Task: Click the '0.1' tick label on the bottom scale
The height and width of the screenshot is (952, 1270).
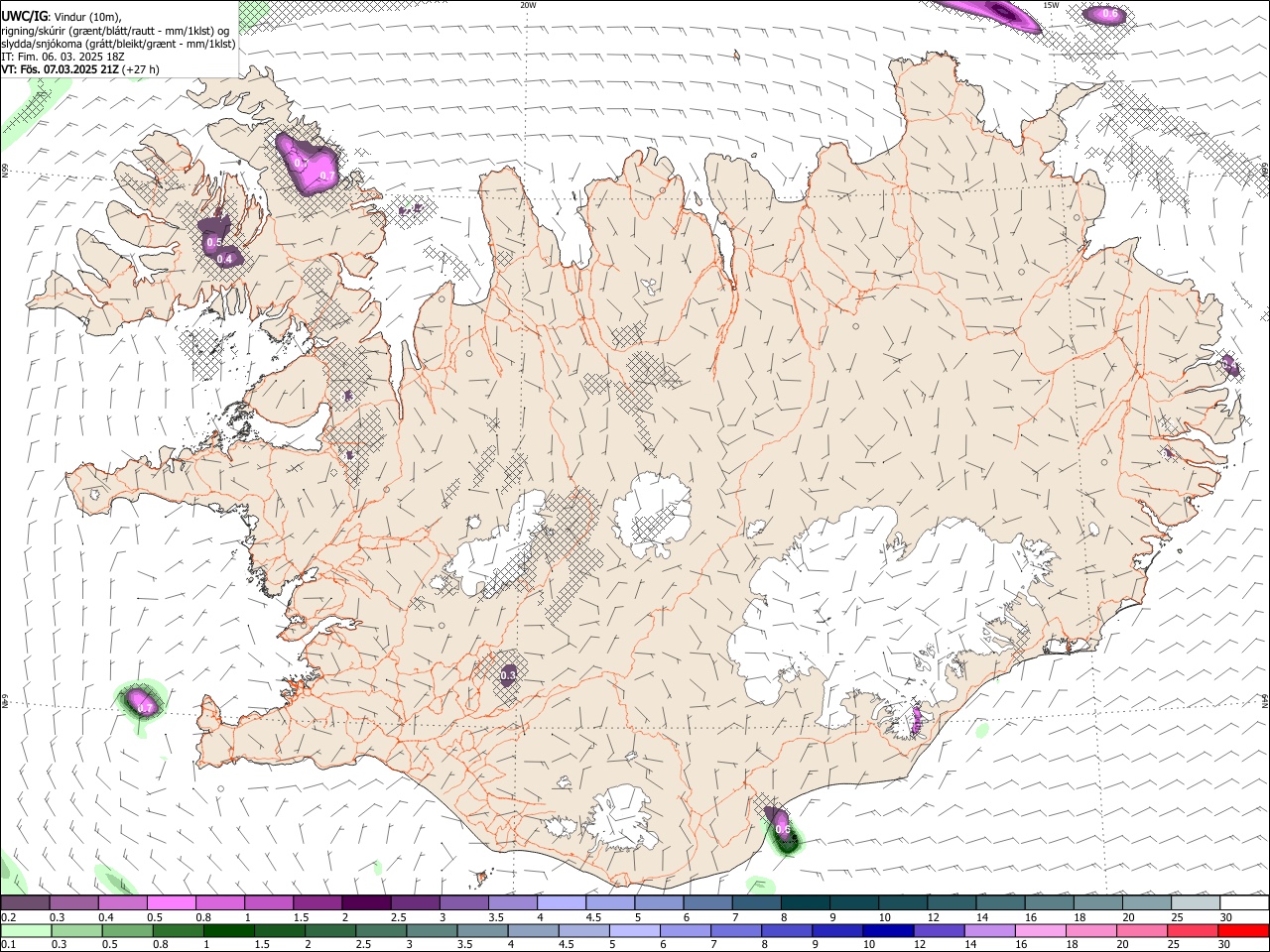Action: [x=8, y=945]
